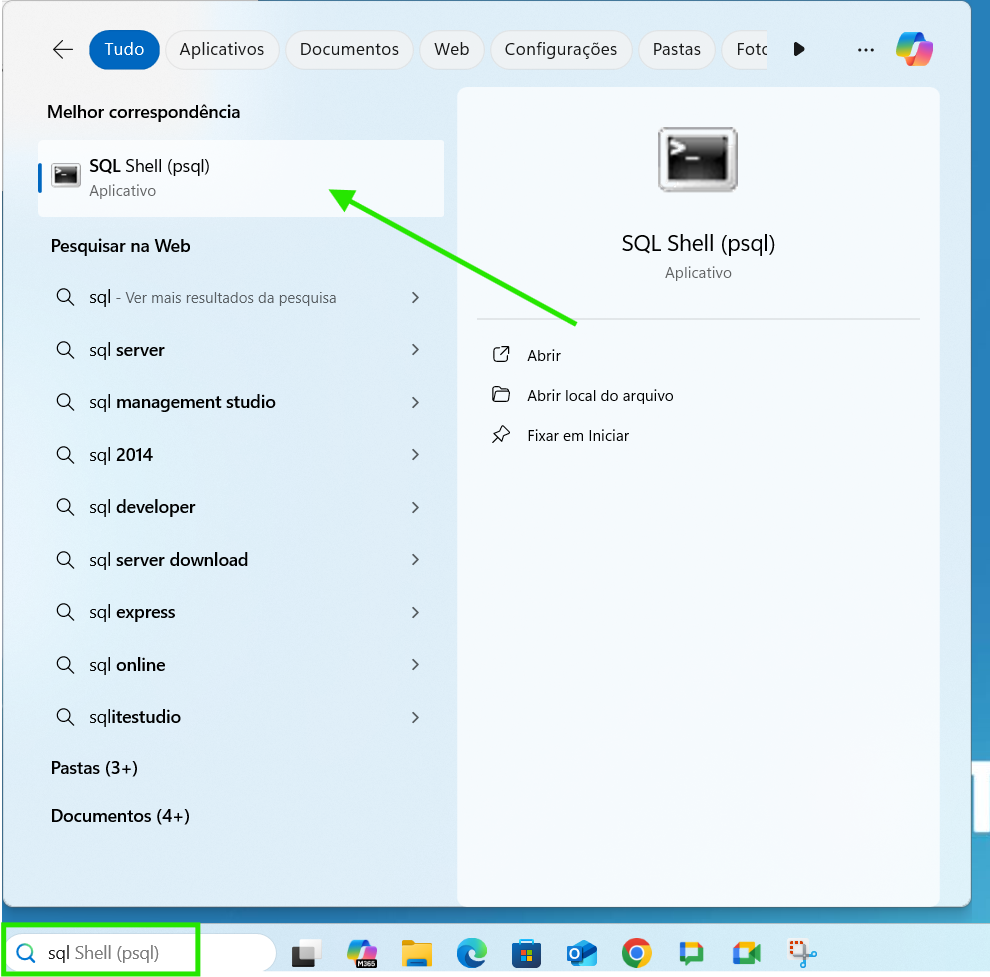
Task: Switch to the Aplicativos filter tab
Action: click(222, 49)
